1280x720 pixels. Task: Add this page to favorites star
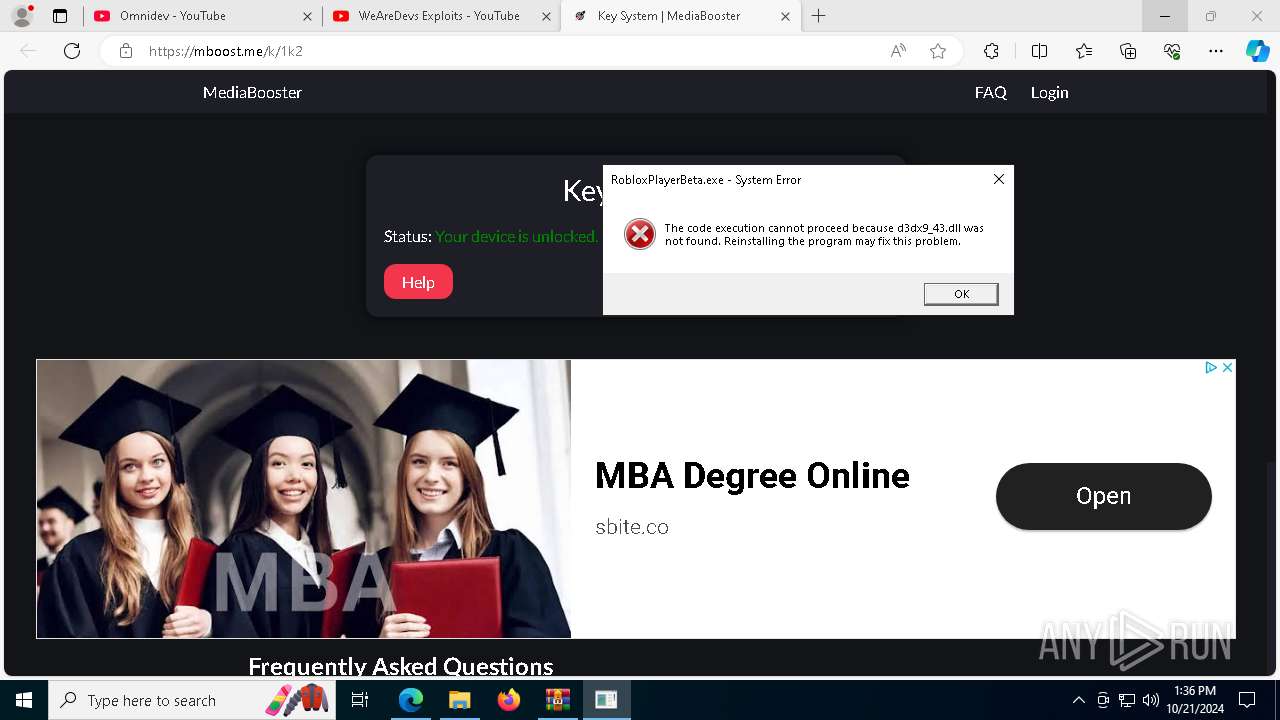point(938,51)
